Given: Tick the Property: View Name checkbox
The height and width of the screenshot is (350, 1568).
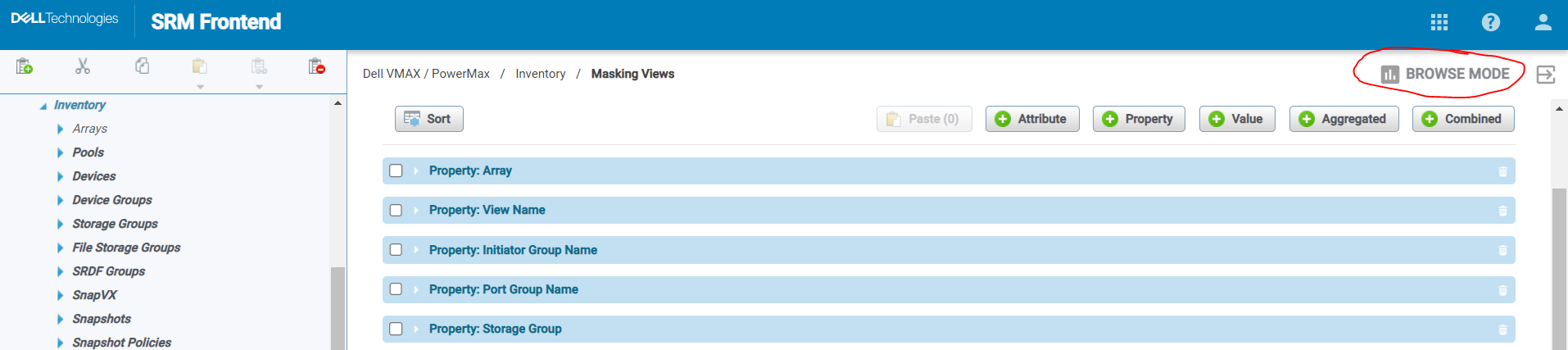Looking at the screenshot, I should pos(396,210).
